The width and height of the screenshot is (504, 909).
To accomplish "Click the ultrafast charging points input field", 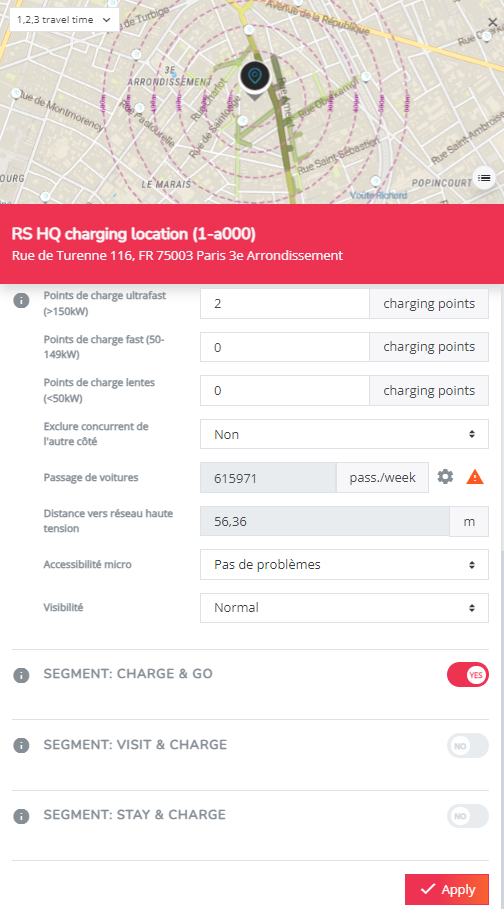I will coord(285,304).
